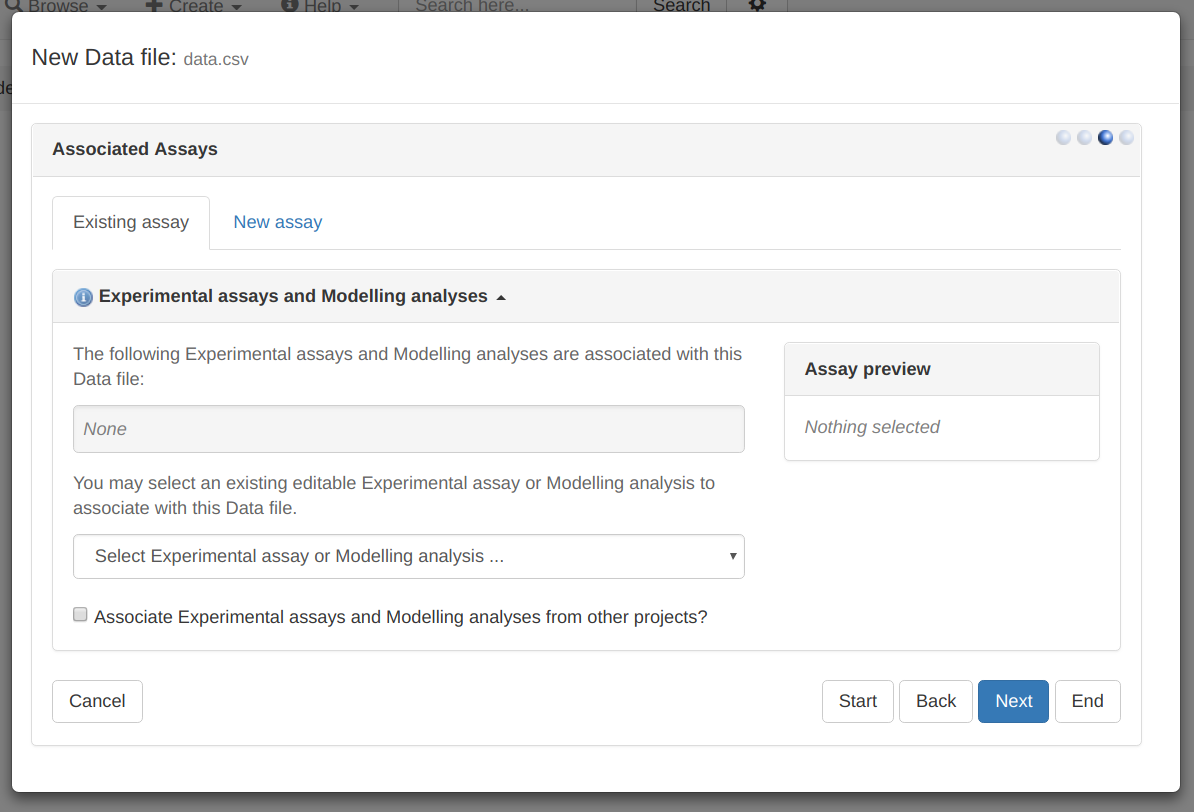Open the Help menu in the top bar

coord(320,6)
